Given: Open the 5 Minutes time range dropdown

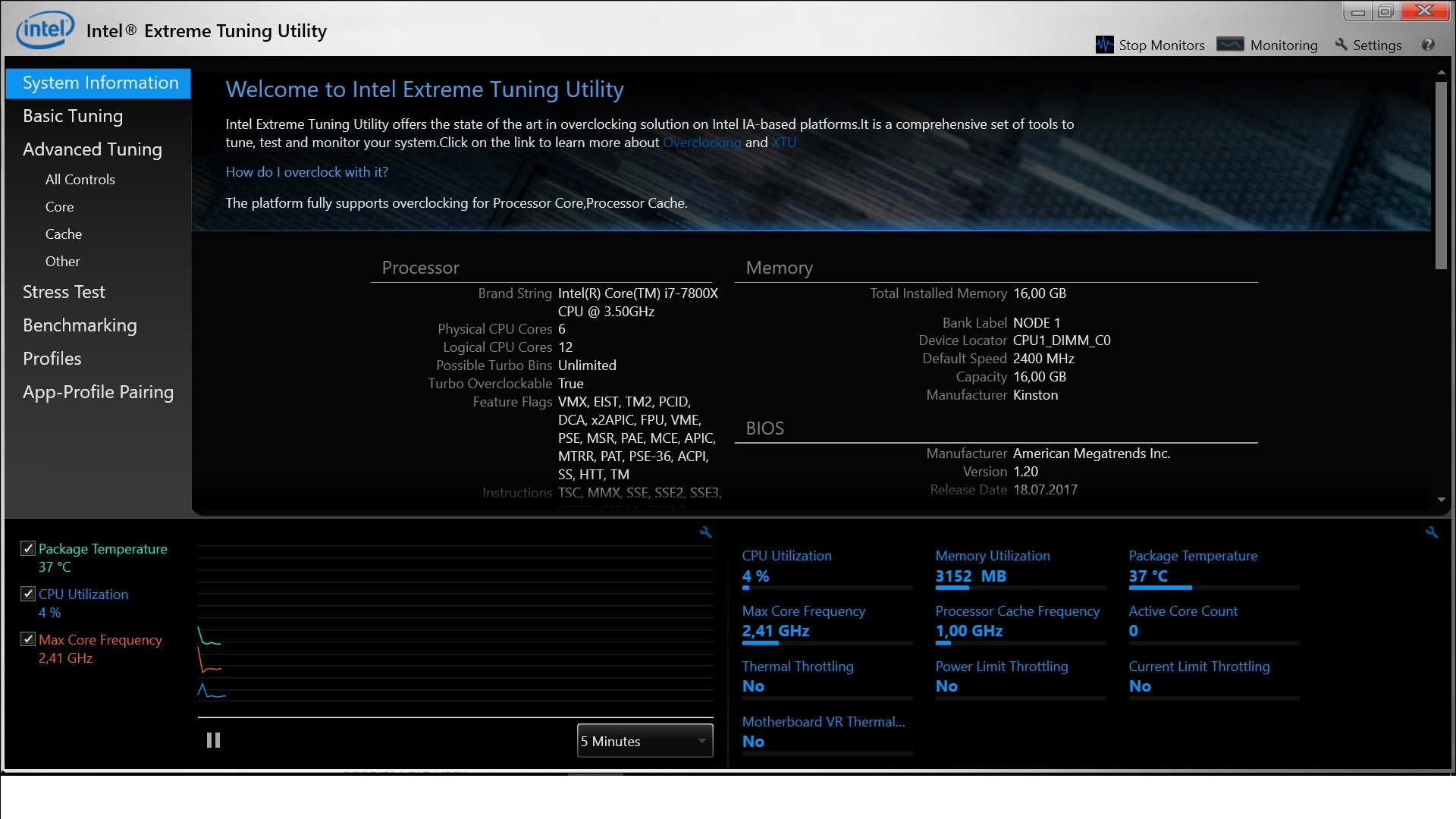Looking at the screenshot, I should coord(645,741).
